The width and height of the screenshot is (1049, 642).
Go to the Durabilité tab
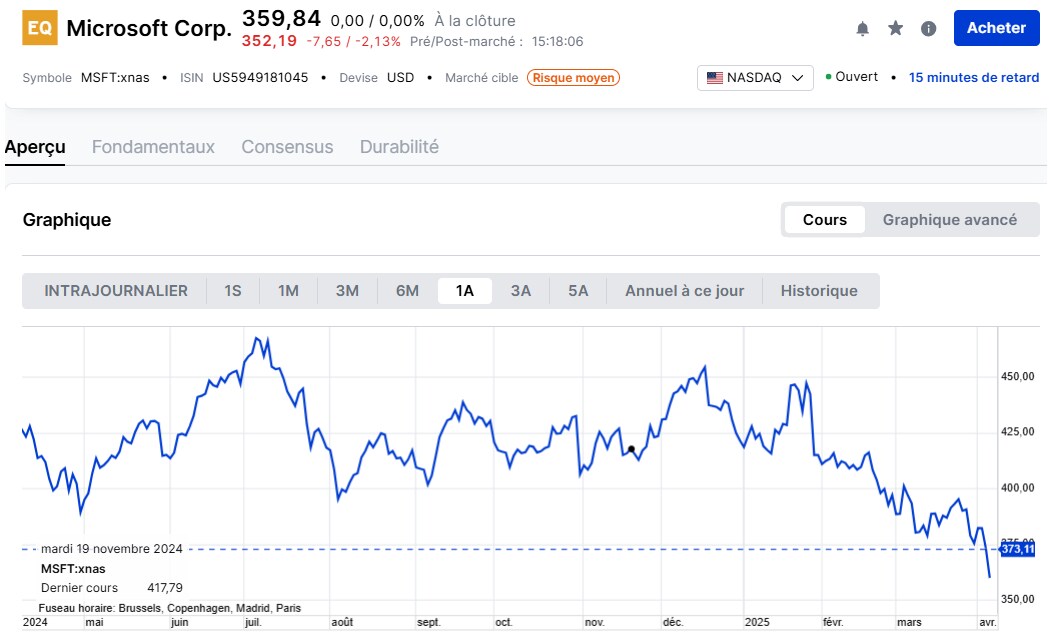click(x=399, y=146)
